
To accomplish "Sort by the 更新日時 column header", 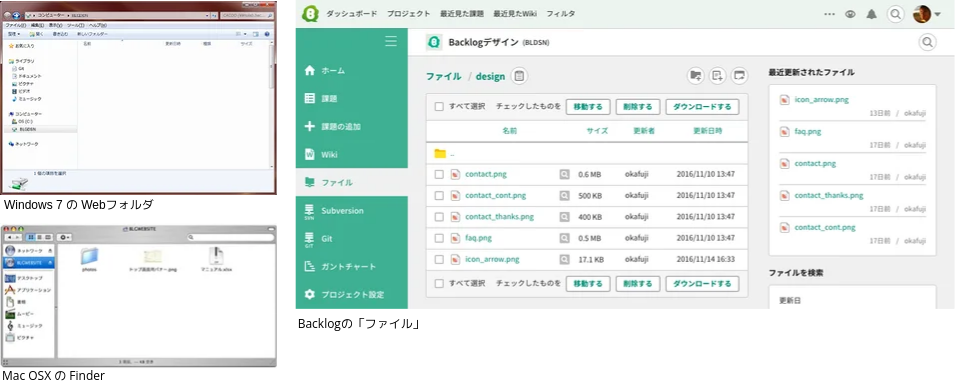I will pyautogui.click(x=708, y=131).
